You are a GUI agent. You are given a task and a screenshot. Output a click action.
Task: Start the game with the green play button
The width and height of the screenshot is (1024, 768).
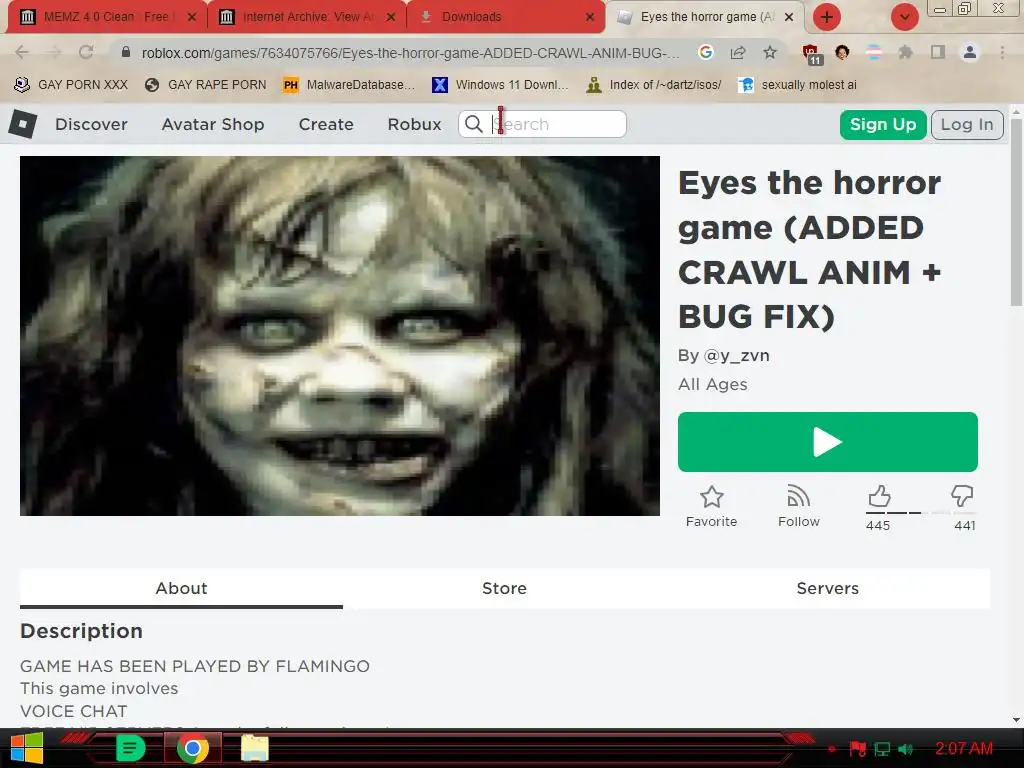tap(827, 442)
